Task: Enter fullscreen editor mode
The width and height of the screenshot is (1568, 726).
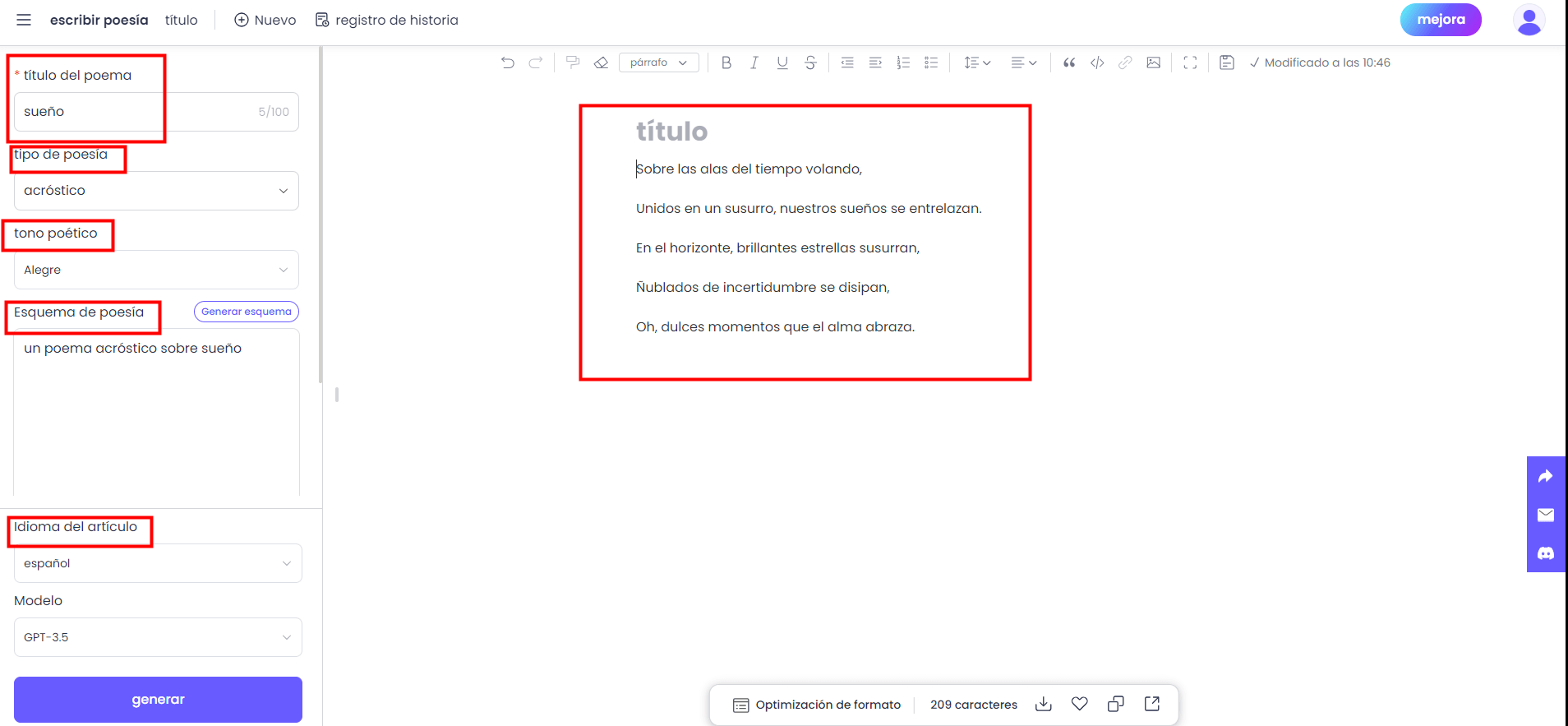Action: coord(1190,62)
